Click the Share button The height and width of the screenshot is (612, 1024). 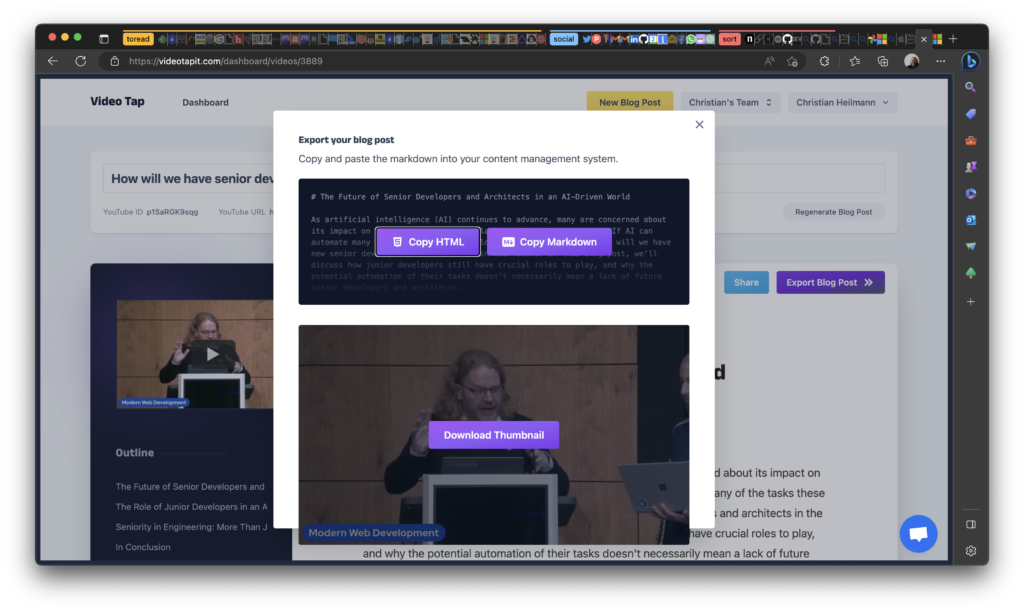click(746, 283)
